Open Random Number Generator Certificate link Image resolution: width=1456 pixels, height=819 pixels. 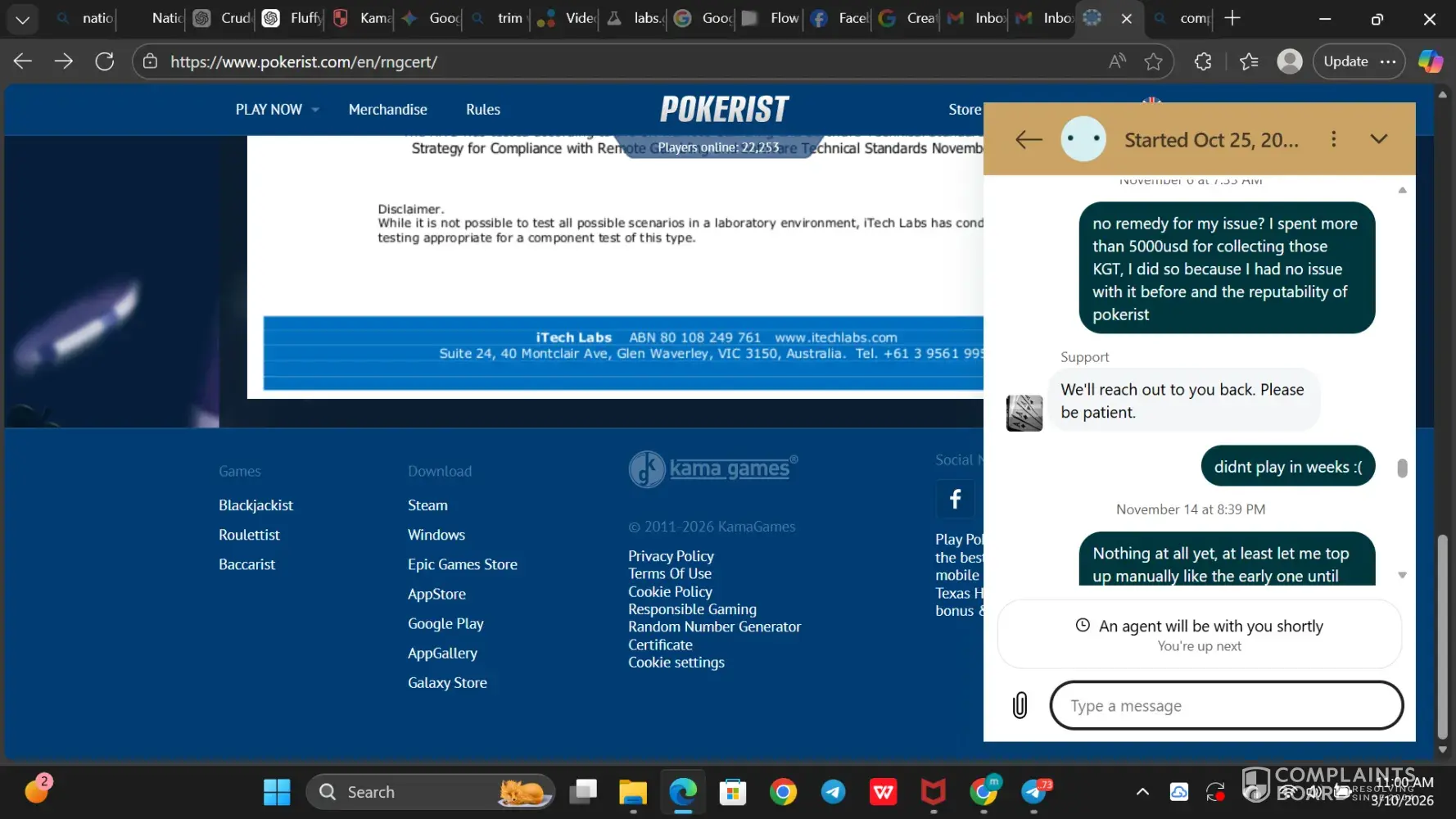coord(714,636)
